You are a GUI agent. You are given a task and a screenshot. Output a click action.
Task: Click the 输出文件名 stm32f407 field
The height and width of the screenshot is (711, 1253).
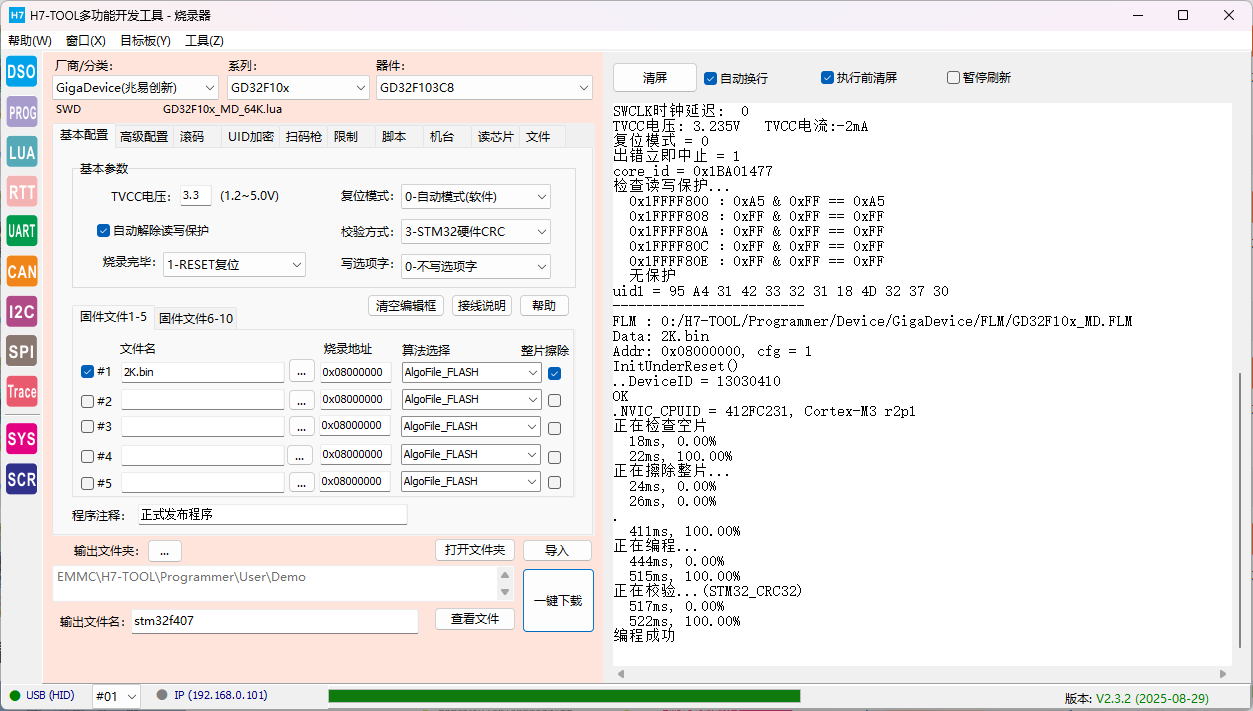click(x=274, y=621)
